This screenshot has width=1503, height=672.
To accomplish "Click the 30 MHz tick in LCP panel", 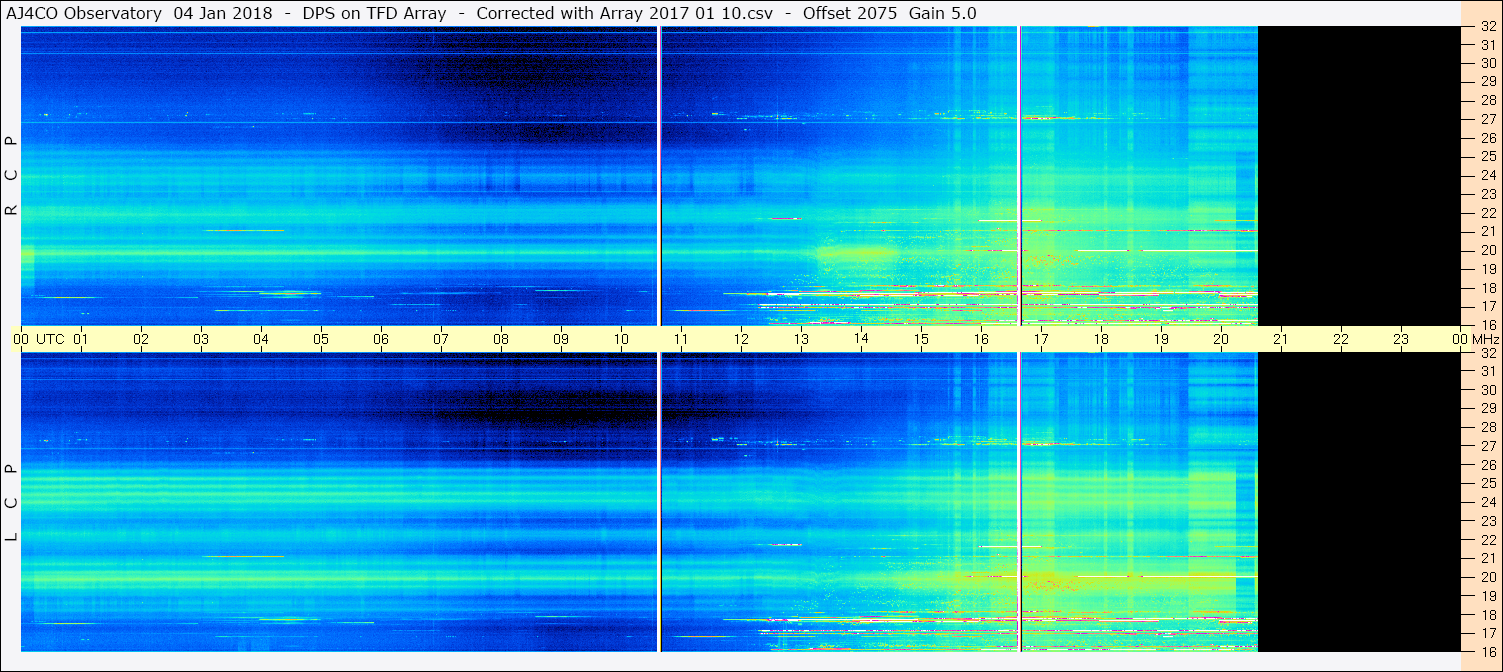I will click(x=1488, y=390).
